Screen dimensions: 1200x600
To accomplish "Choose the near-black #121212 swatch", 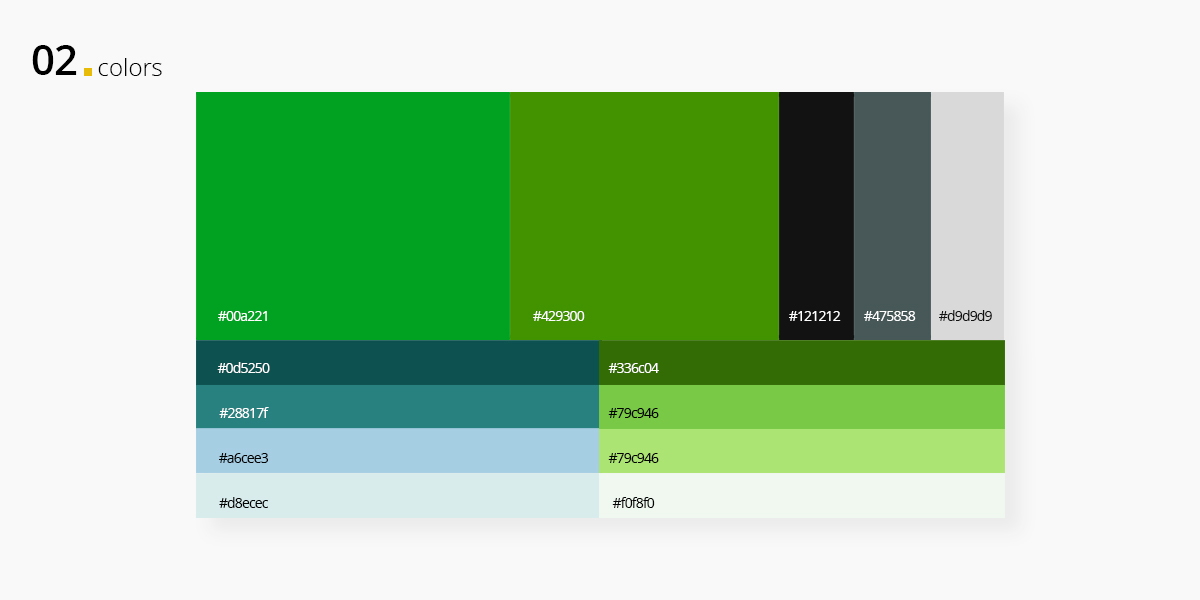I will click(816, 200).
